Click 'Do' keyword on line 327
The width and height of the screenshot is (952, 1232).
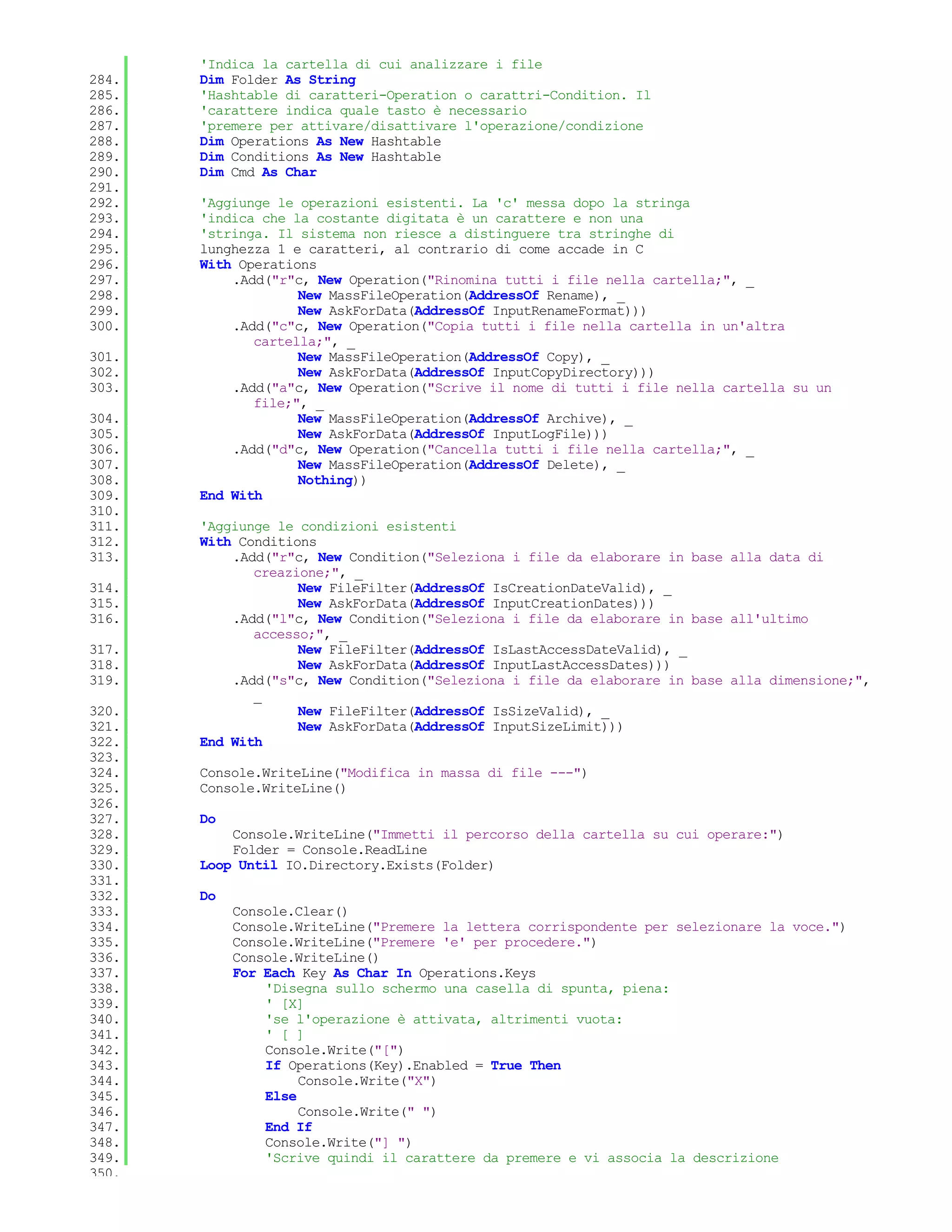coord(207,819)
